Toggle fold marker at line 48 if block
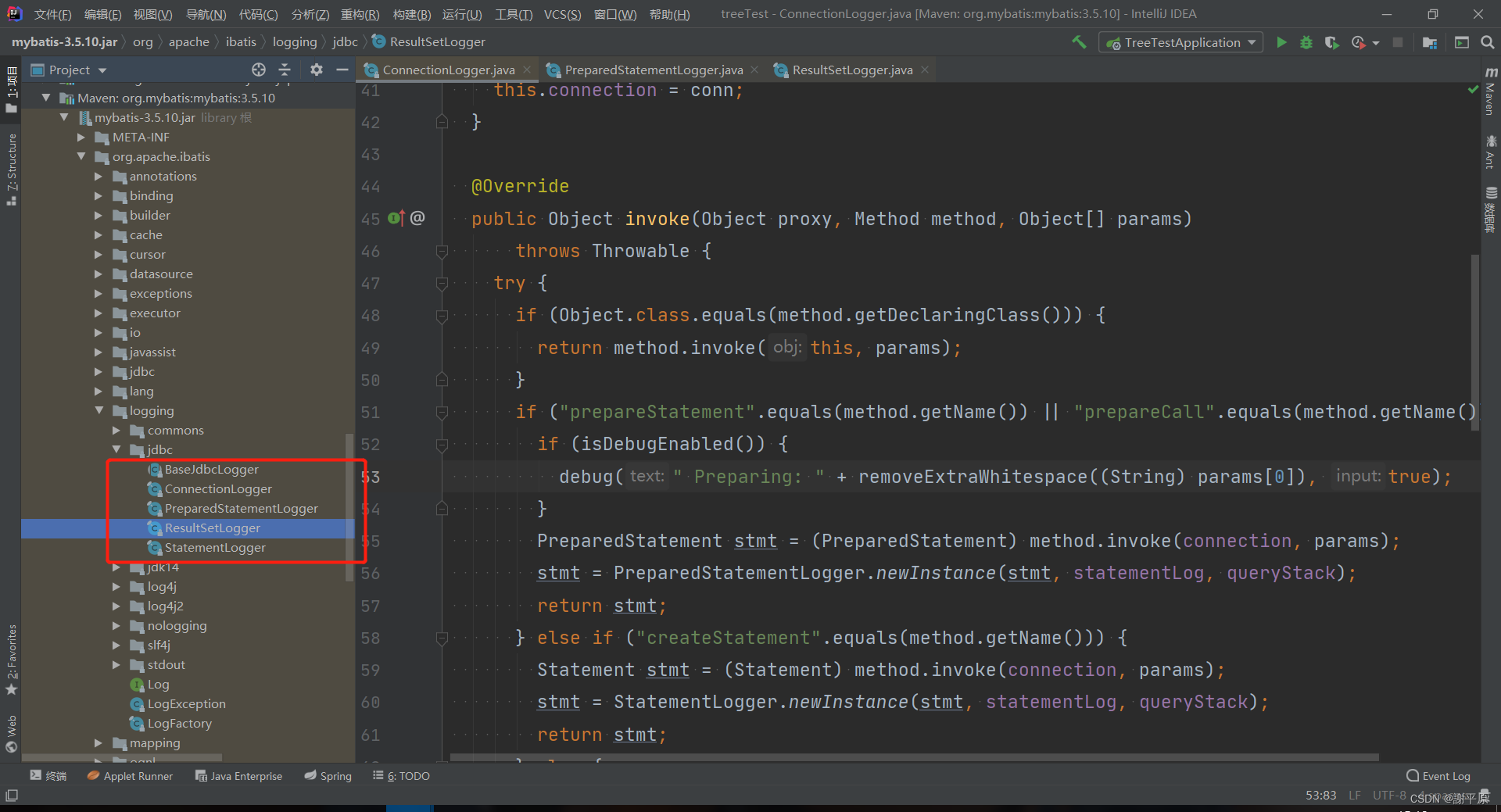 442,316
